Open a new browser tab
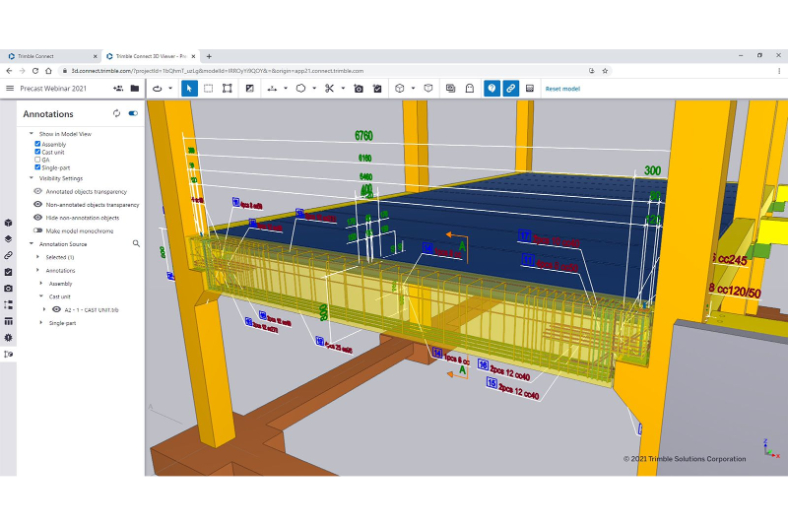This screenshot has width=788, height=525. point(209,56)
